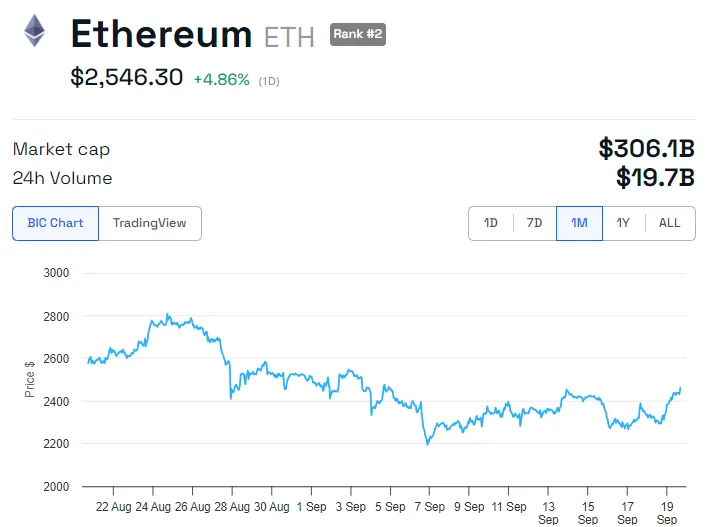Image resolution: width=727 pixels, height=527 pixels.
Task: Click the $306.1B market cap value
Action: (x=646, y=148)
